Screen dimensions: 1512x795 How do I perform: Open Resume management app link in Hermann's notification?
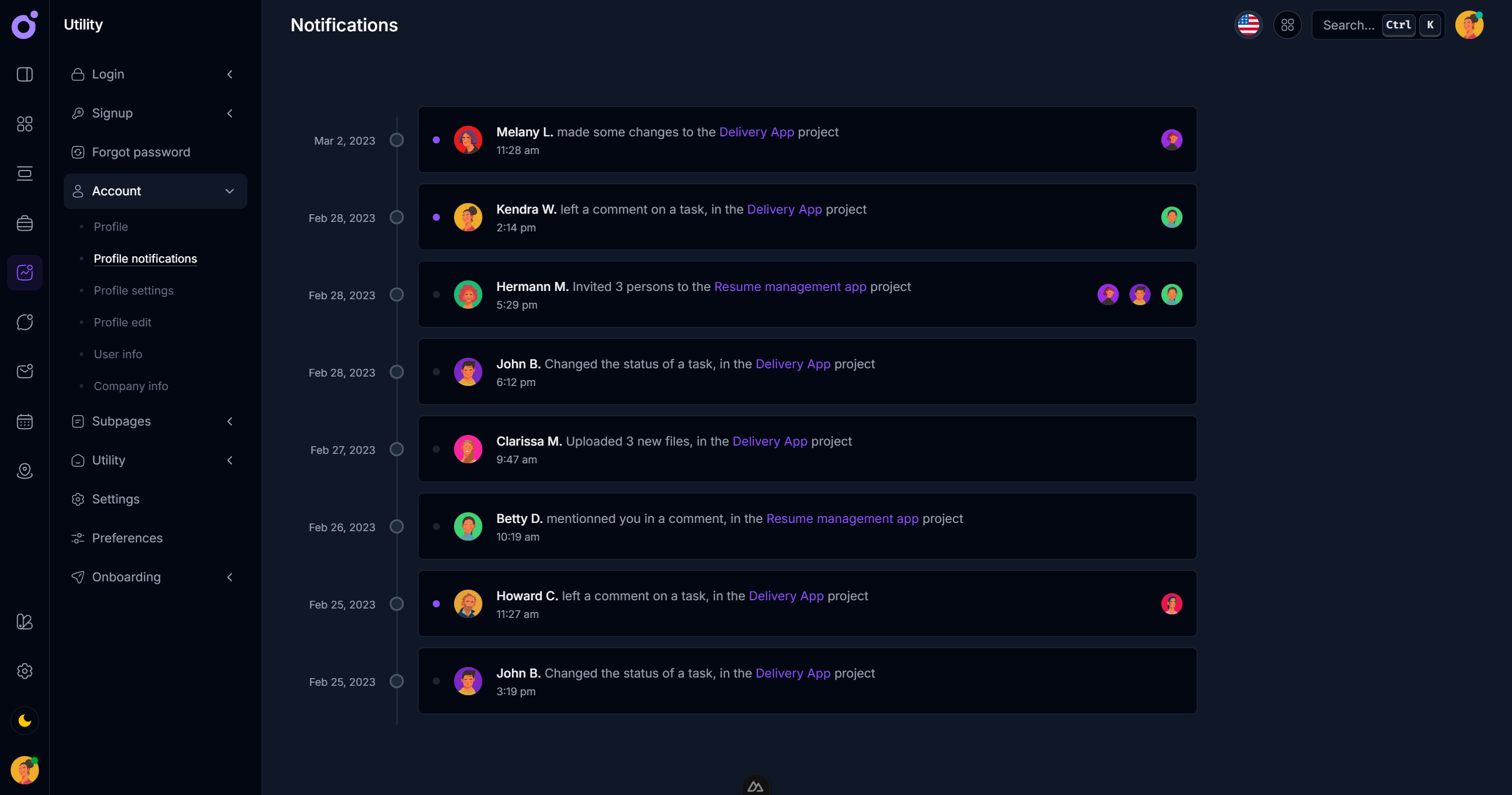790,287
